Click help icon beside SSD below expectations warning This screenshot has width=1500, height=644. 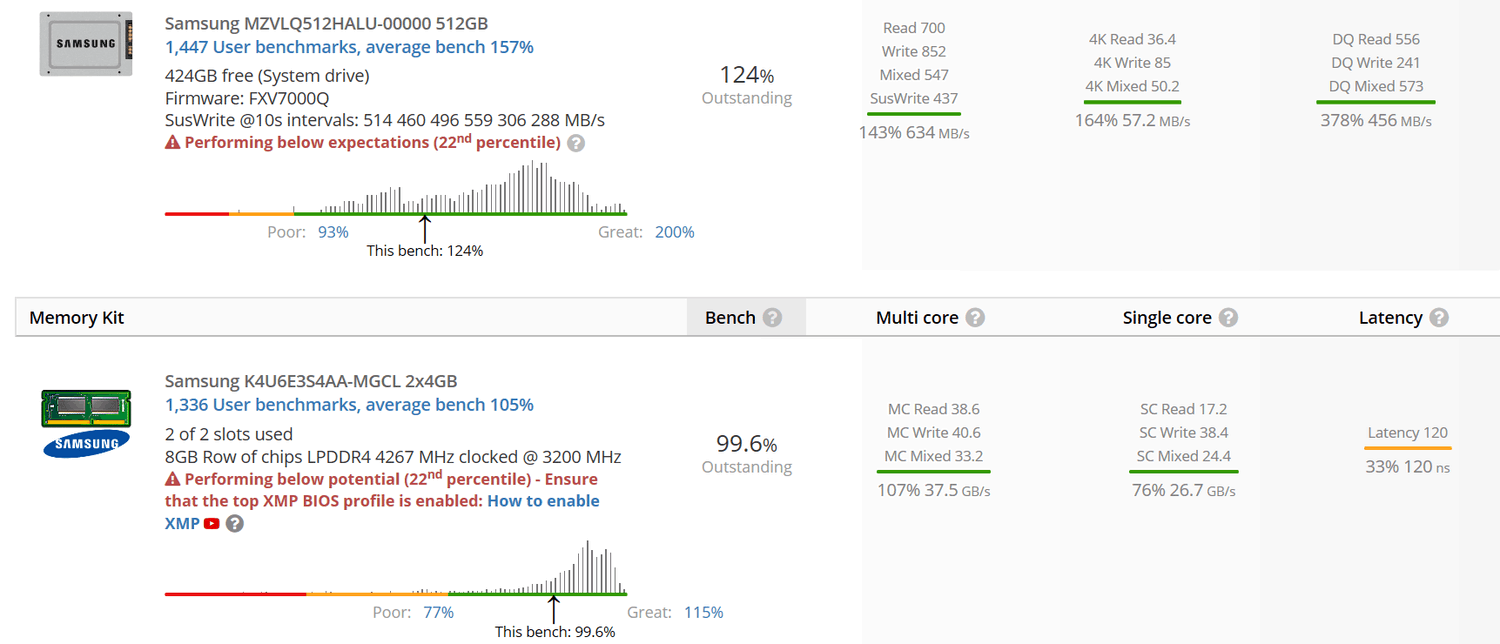pyautogui.click(x=576, y=143)
